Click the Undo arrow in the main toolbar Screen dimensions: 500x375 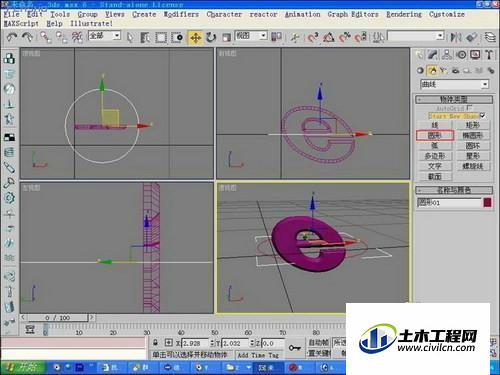click(x=12, y=37)
